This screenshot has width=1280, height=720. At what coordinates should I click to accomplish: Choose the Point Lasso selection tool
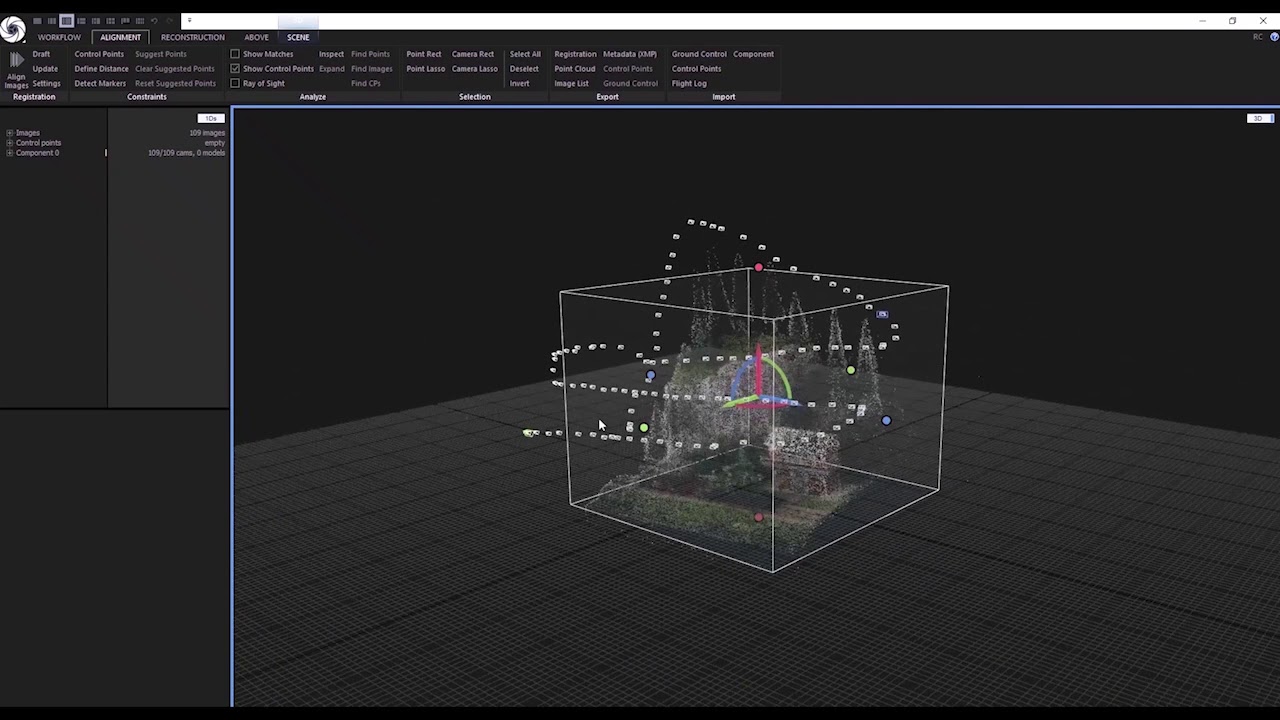[x=426, y=69]
